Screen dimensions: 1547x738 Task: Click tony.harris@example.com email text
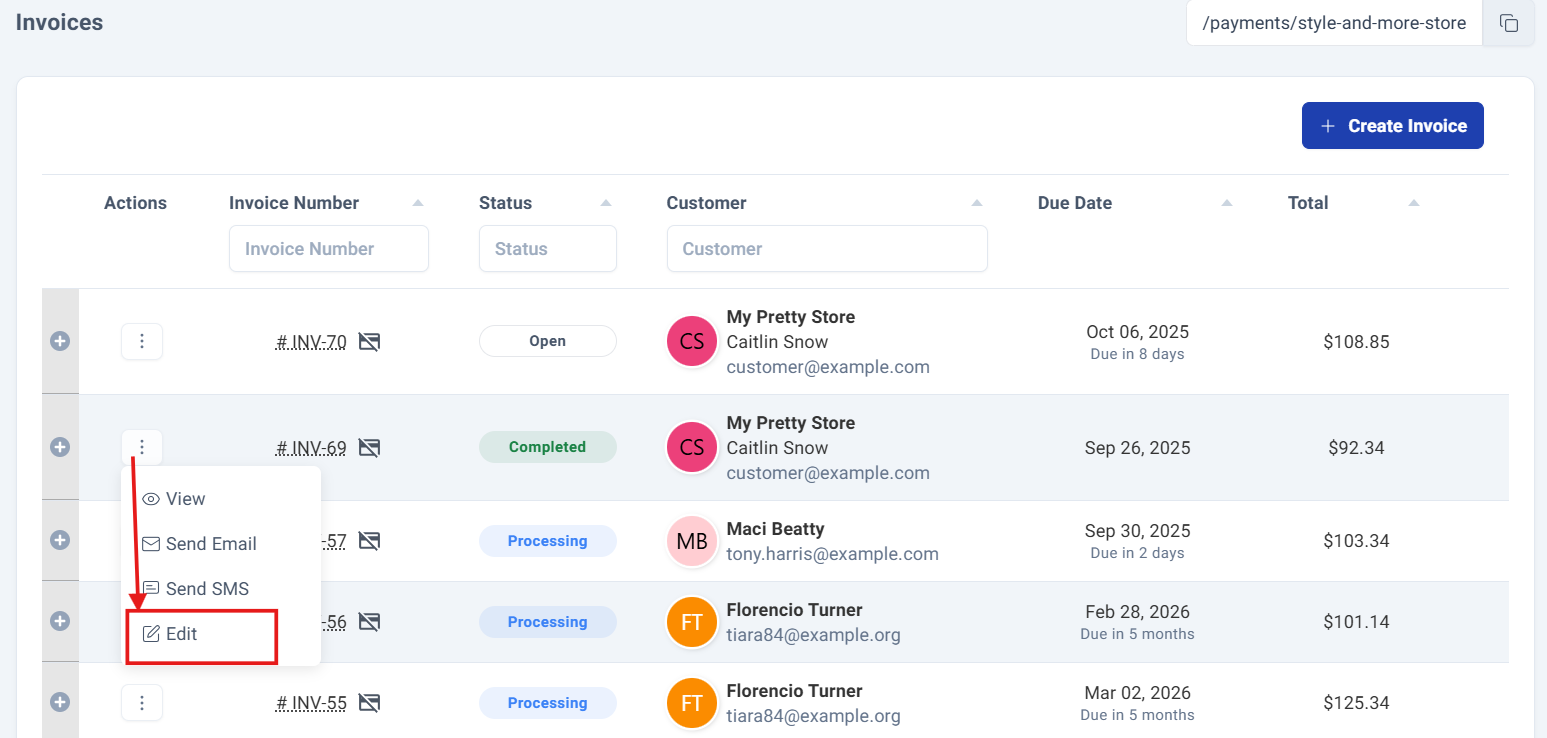pyautogui.click(x=832, y=554)
